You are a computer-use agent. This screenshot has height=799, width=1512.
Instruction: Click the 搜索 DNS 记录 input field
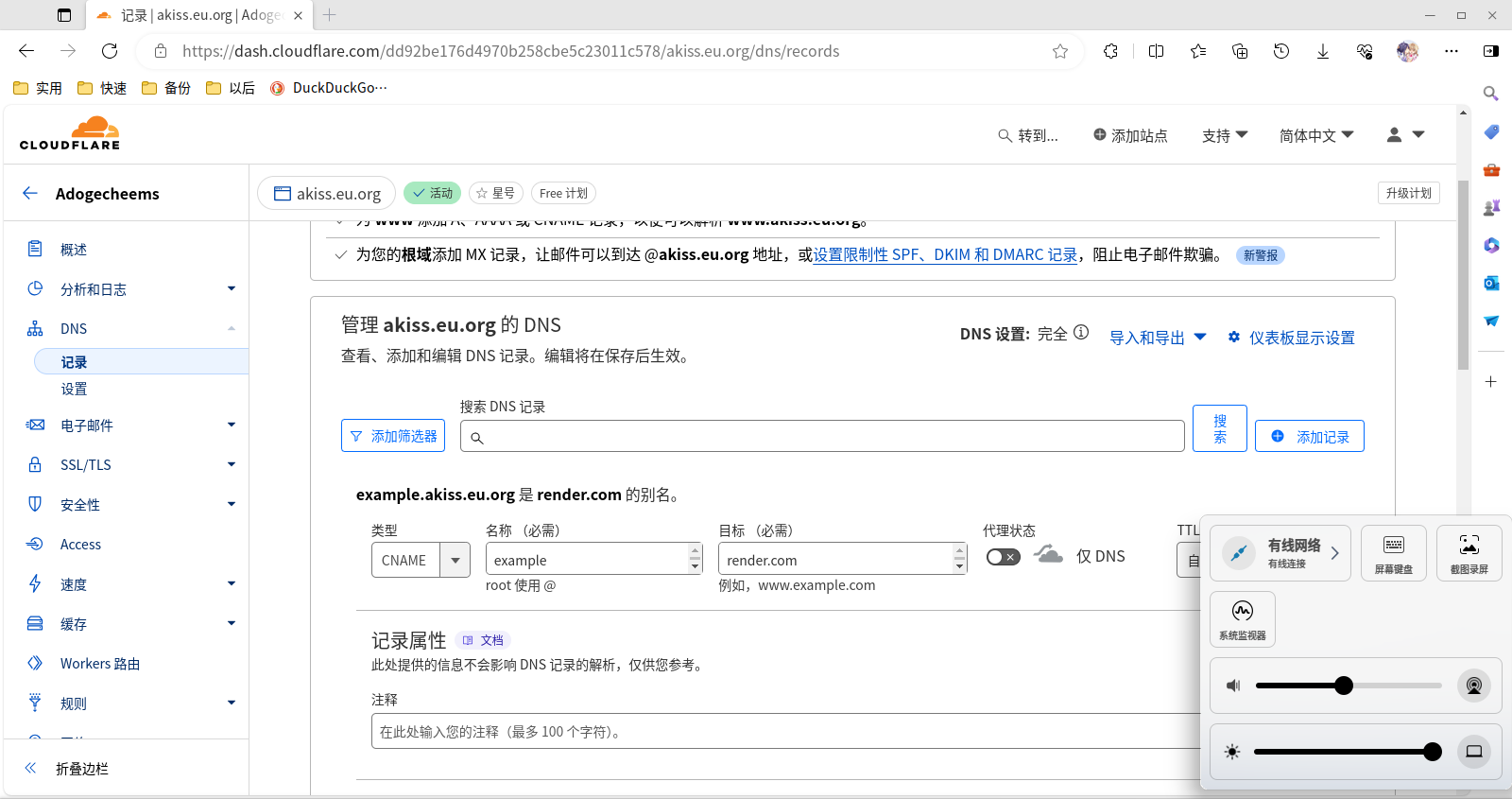pos(822,436)
